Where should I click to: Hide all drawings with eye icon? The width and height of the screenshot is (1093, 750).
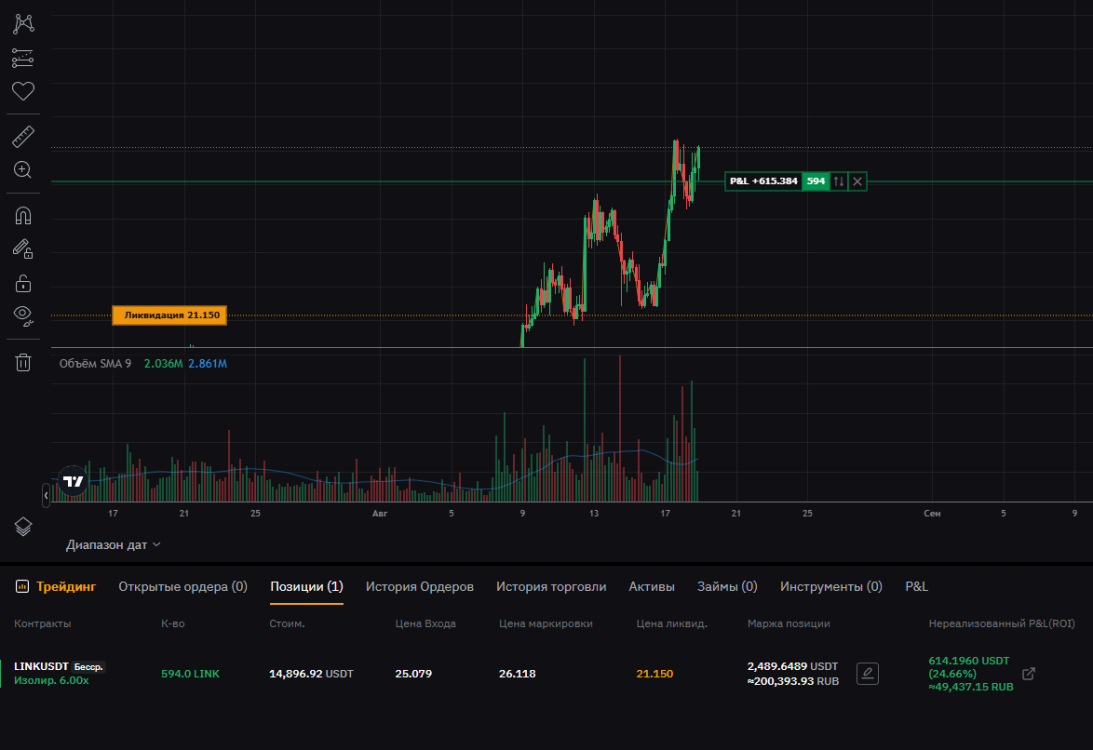click(x=23, y=317)
